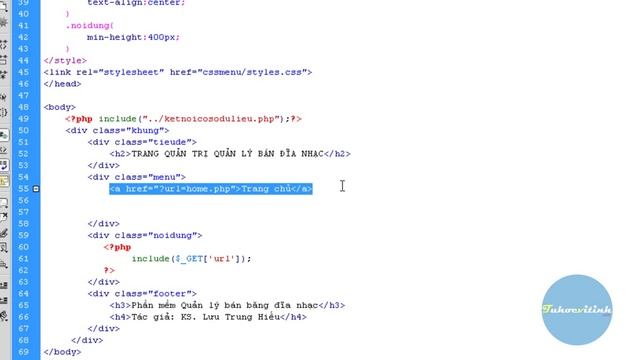This screenshot has height=360, width=640.
Task: Open the Apply Comment menu icon
Action: point(4,202)
